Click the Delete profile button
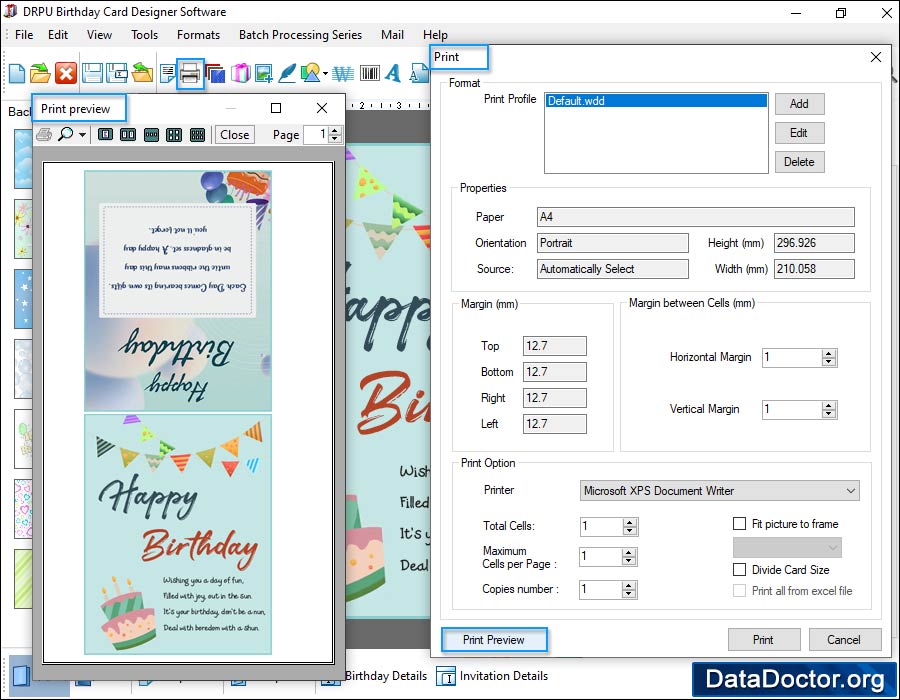 click(x=800, y=162)
